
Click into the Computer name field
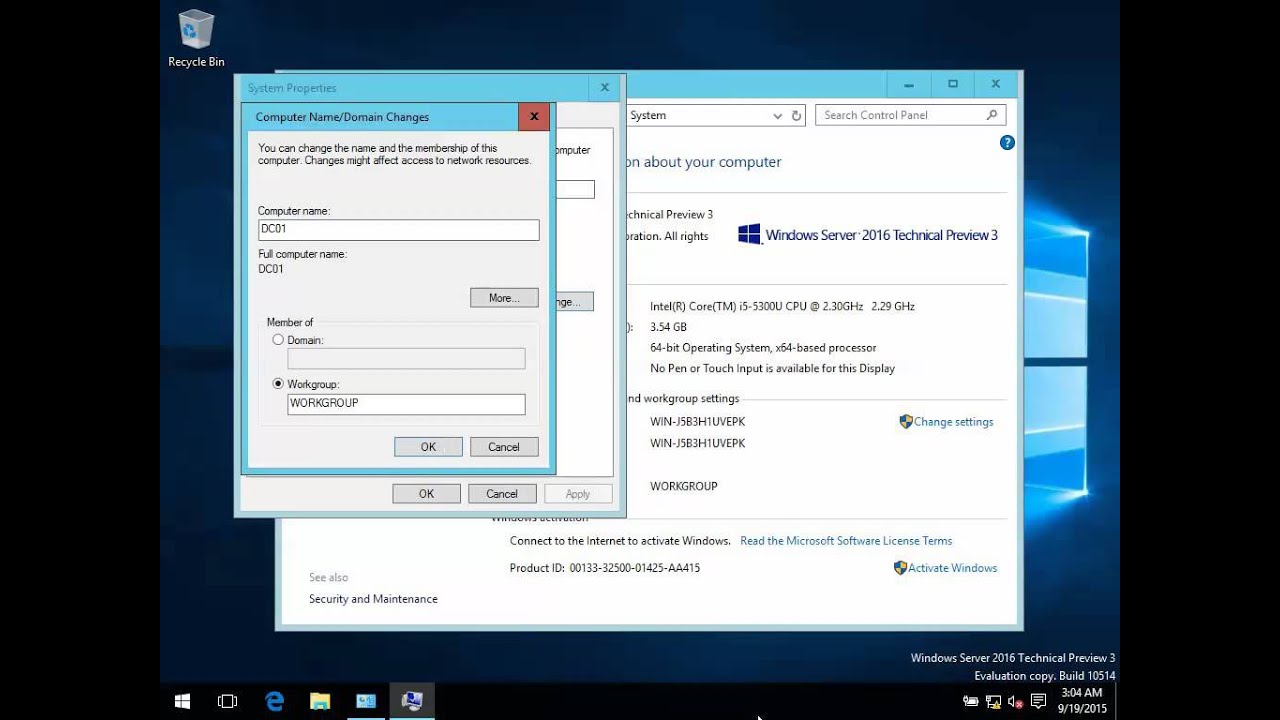(x=398, y=230)
